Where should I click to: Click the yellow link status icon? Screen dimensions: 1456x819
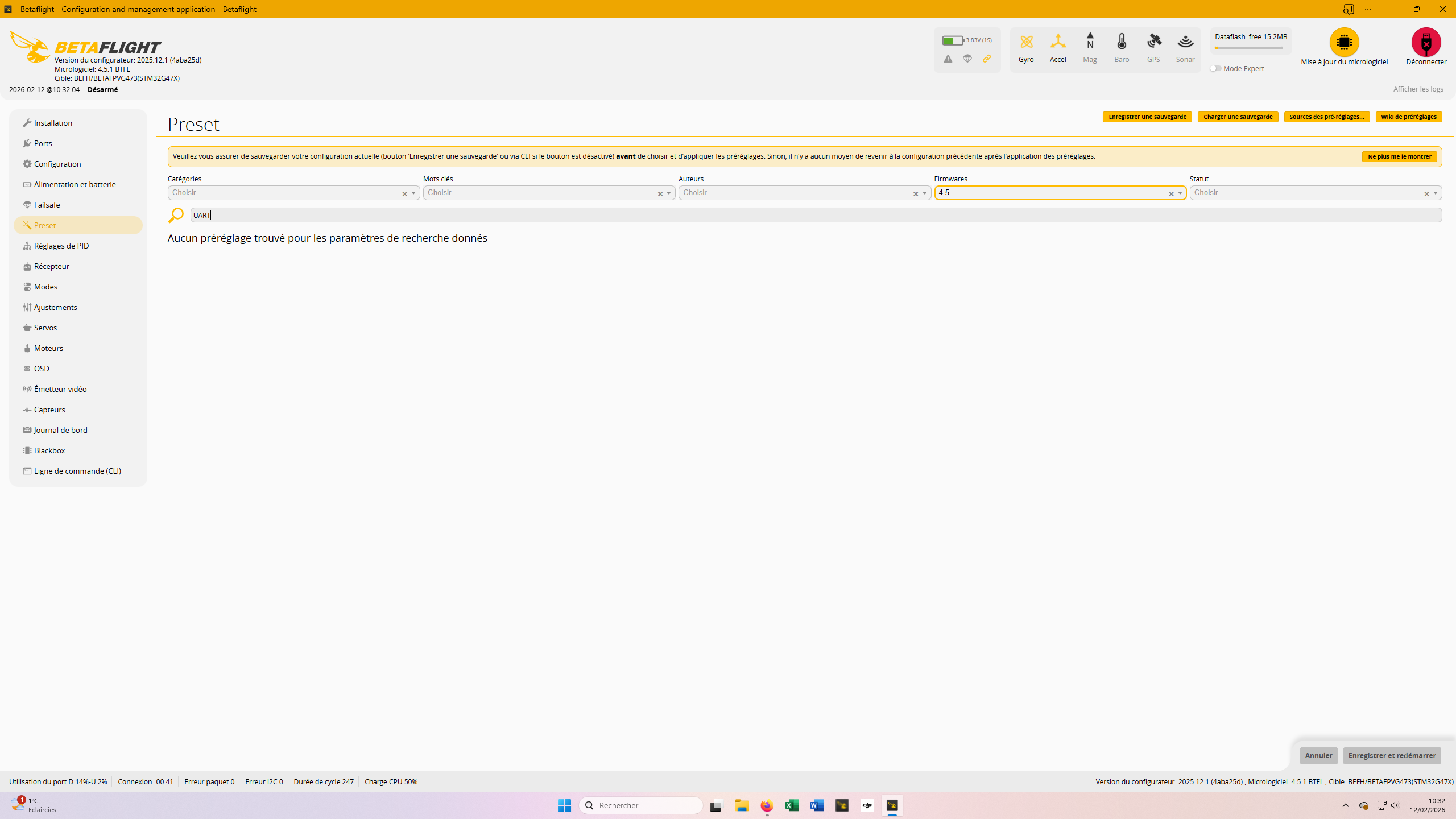tap(987, 59)
